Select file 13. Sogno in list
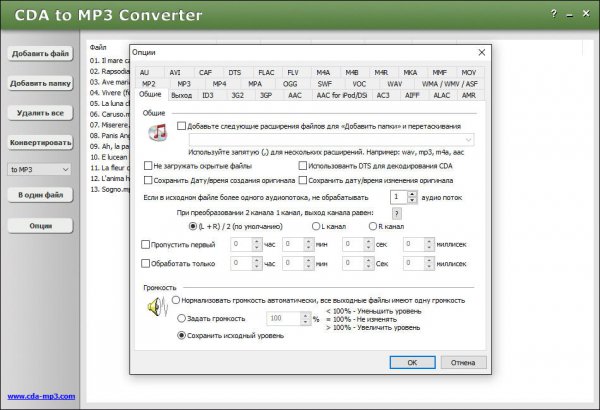The image size is (600, 410). click(109, 189)
